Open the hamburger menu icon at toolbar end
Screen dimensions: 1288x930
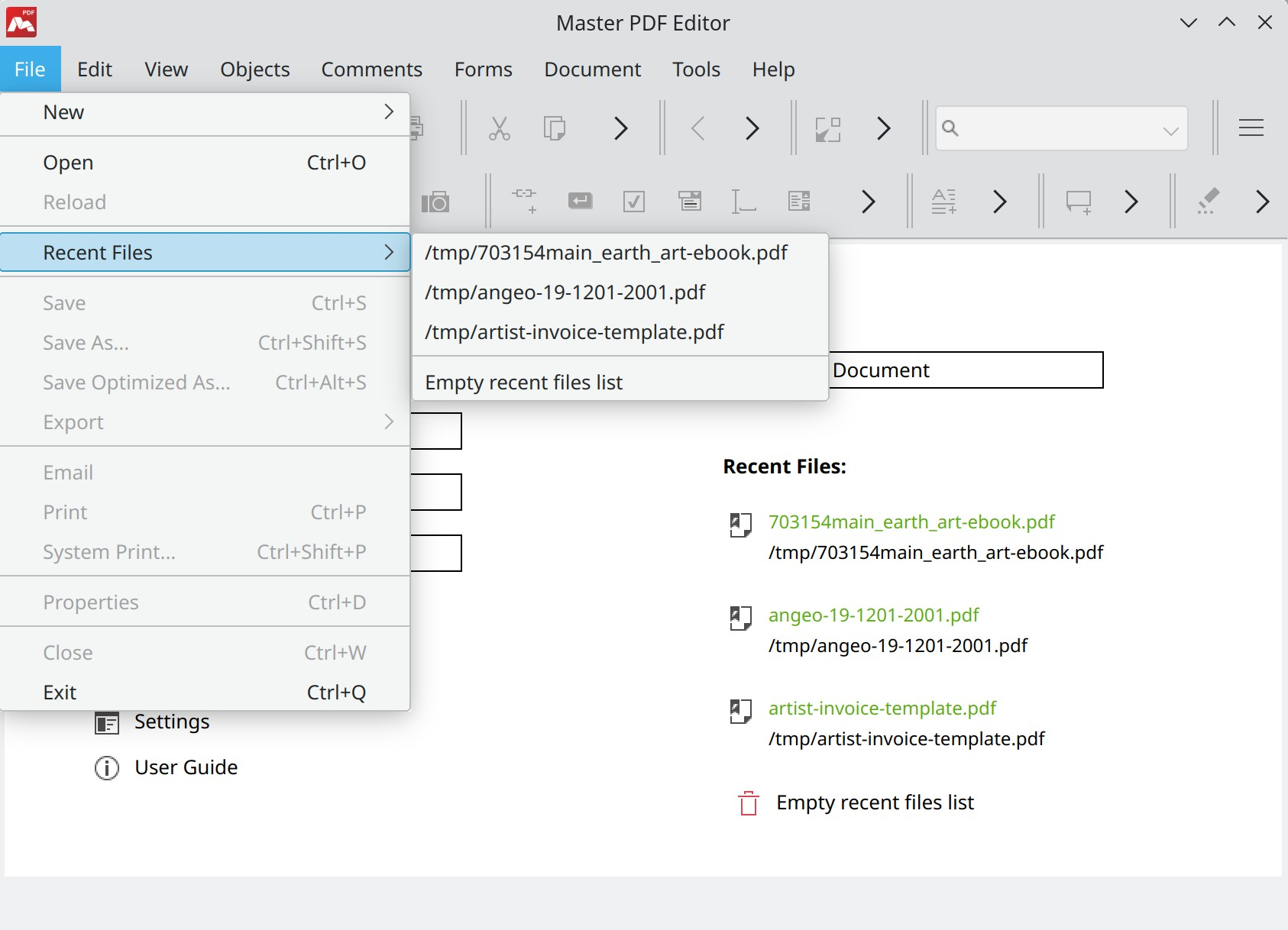click(1251, 128)
